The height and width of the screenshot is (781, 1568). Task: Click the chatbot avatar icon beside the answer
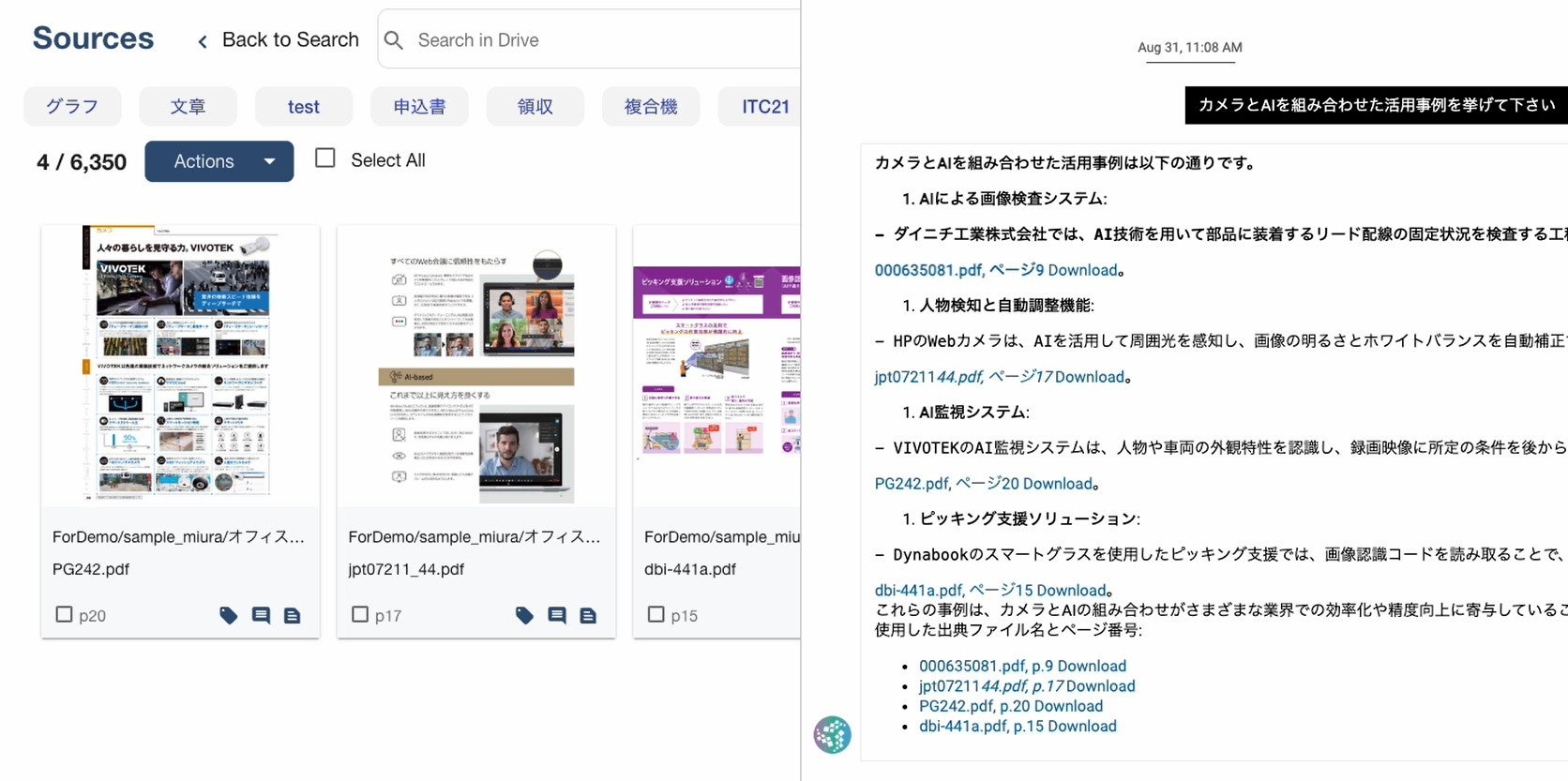(x=832, y=735)
